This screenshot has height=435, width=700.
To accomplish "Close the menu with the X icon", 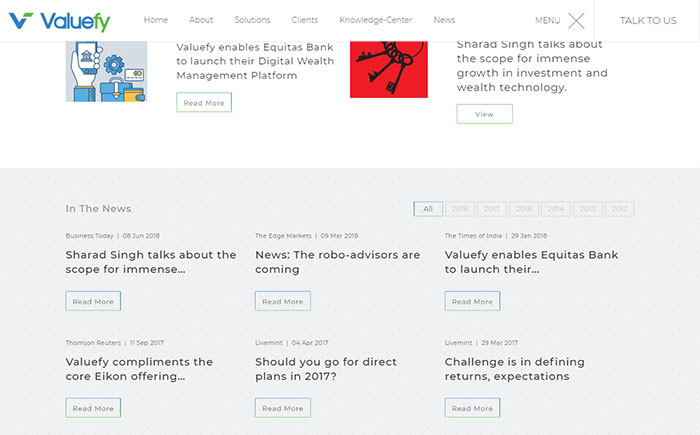I will [x=576, y=21].
